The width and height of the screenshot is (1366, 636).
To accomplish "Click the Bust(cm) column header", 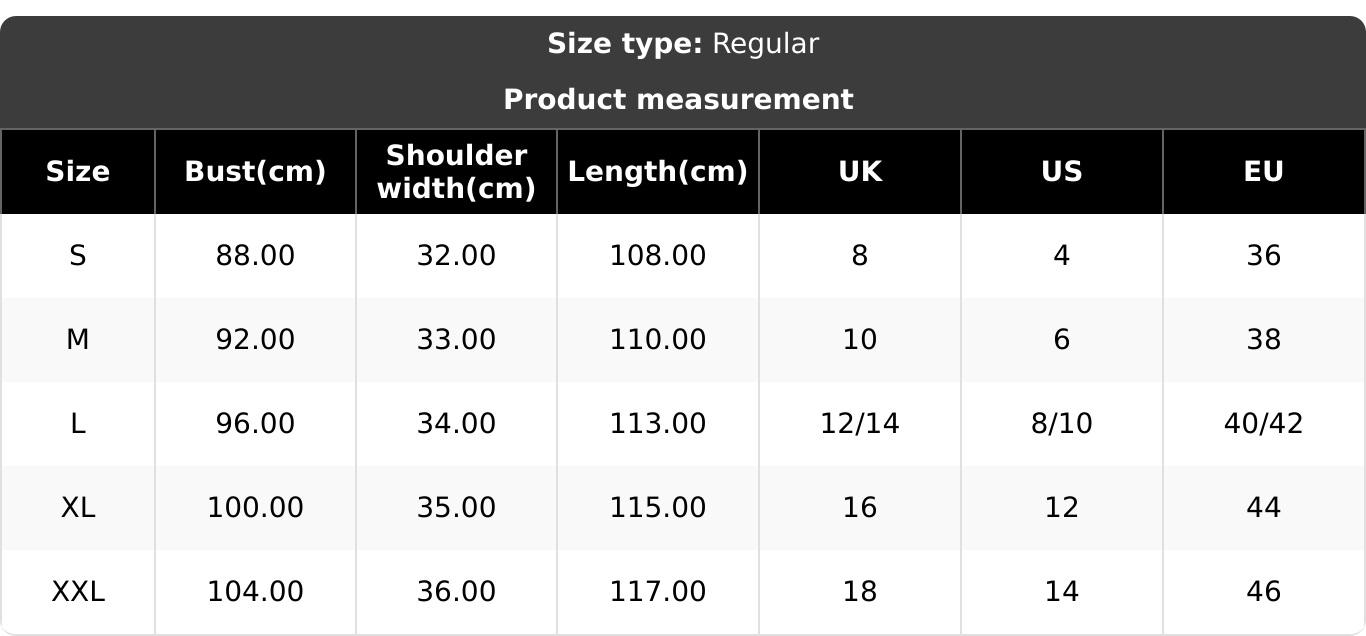I will point(255,172).
